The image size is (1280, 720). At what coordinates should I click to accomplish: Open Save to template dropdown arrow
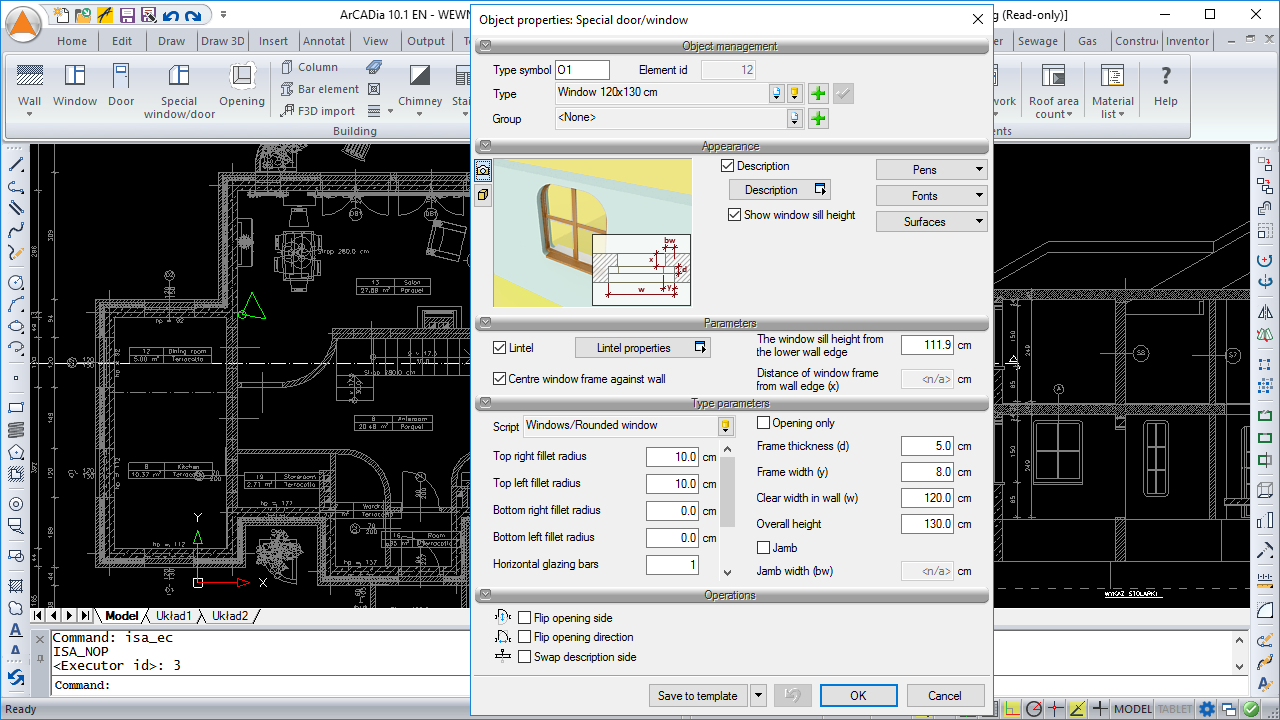tap(758, 696)
